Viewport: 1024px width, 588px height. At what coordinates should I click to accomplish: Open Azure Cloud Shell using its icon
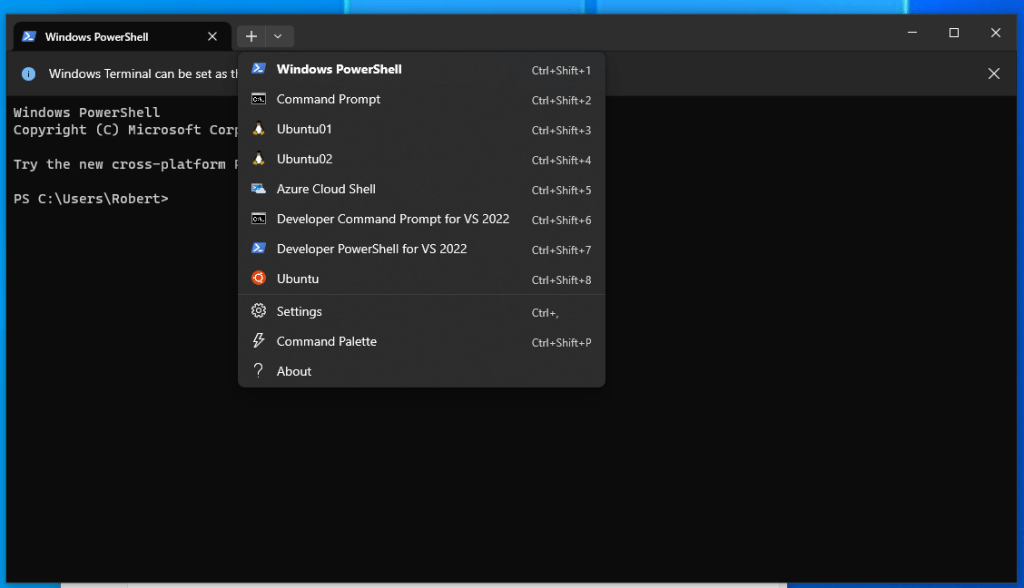[258, 189]
